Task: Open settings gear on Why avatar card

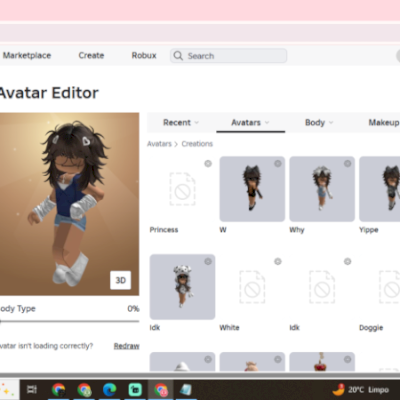Action: [x=347, y=163]
